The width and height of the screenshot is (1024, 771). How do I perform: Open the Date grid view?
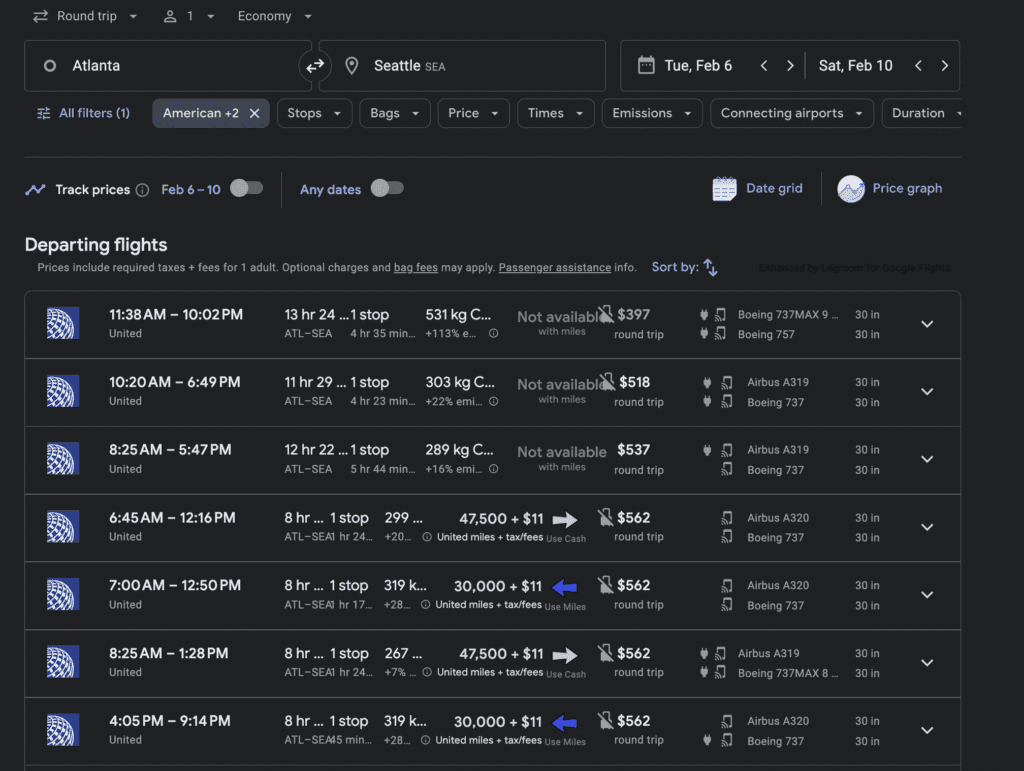click(757, 188)
